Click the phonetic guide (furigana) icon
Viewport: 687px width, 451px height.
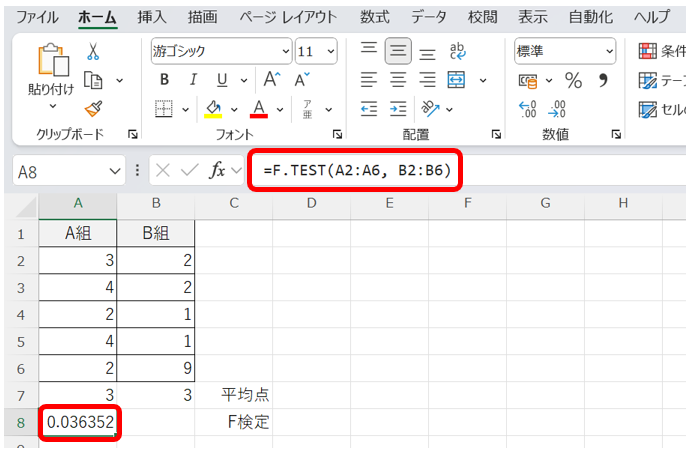tap(307, 109)
